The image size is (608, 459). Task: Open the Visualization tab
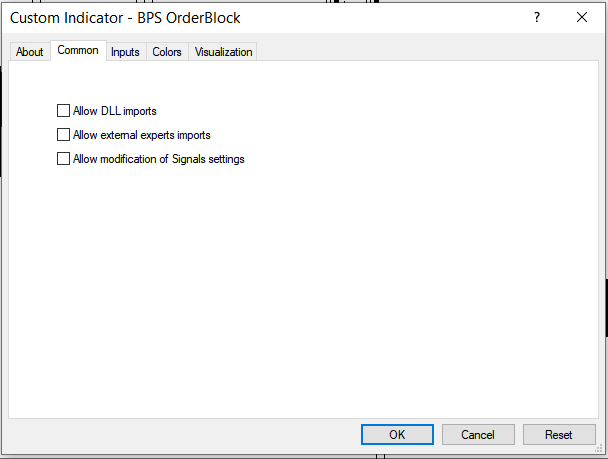point(224,52)
